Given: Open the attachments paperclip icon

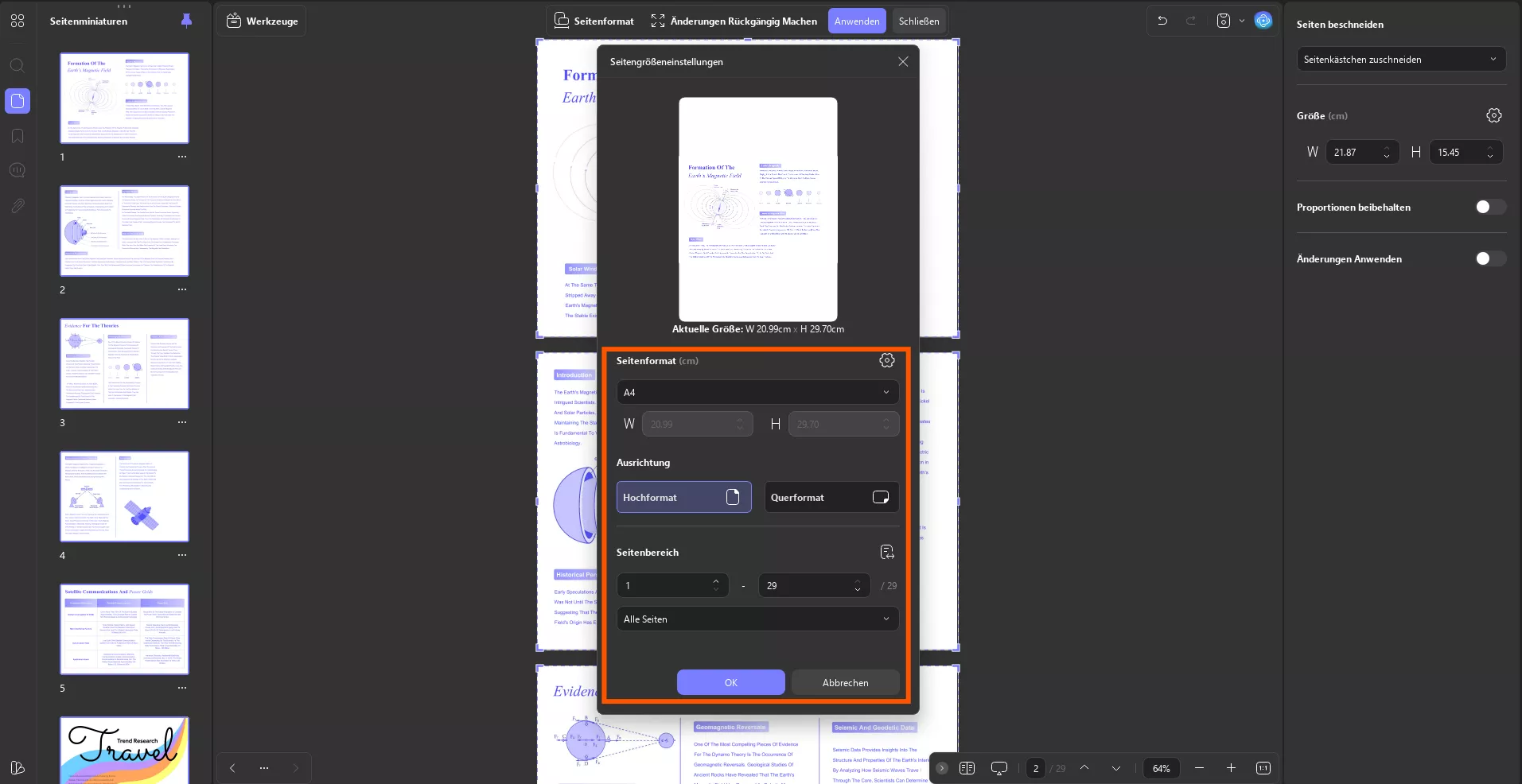Looking at the screenshot, I should point(18,206).
